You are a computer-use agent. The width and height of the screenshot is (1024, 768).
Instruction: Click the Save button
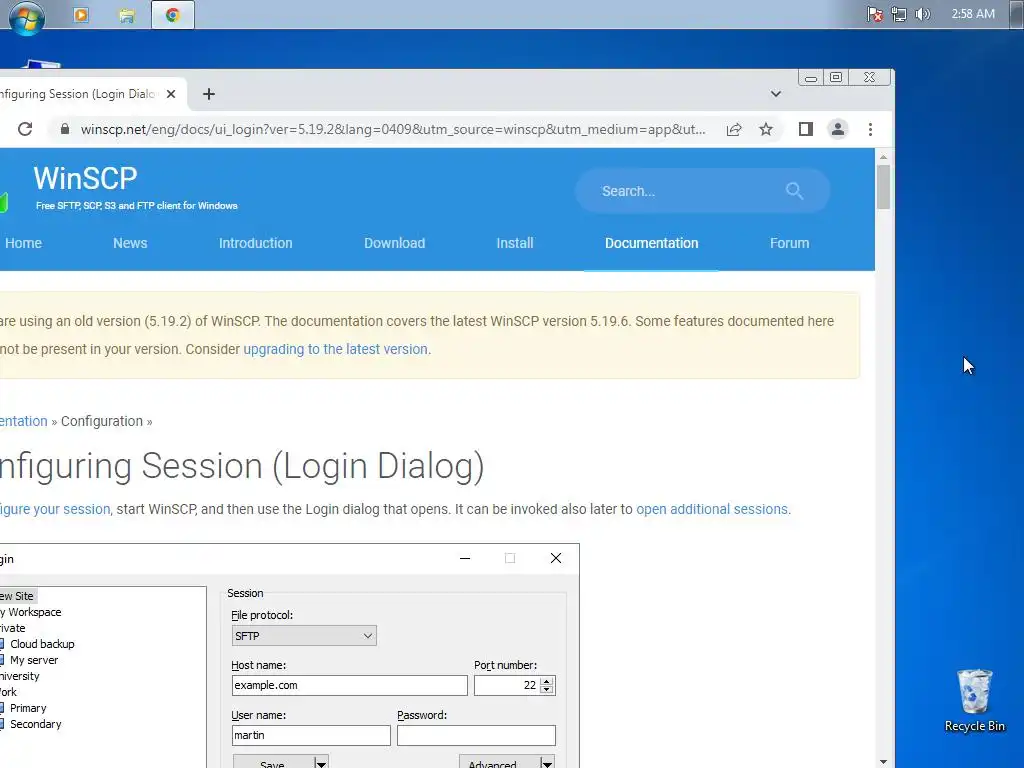click(272, 762)
